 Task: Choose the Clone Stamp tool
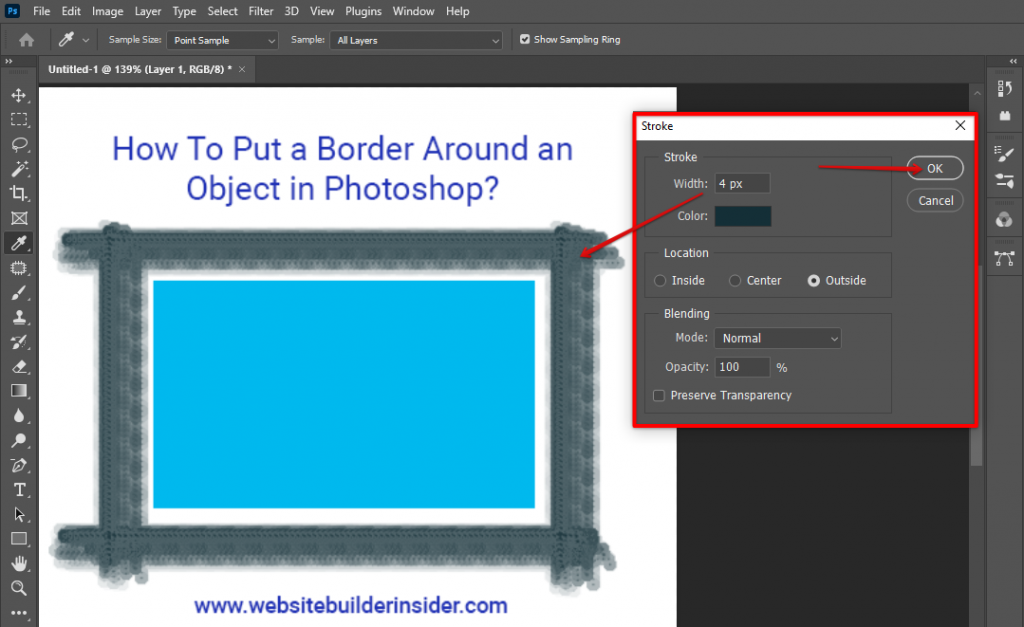click(20, 318)
